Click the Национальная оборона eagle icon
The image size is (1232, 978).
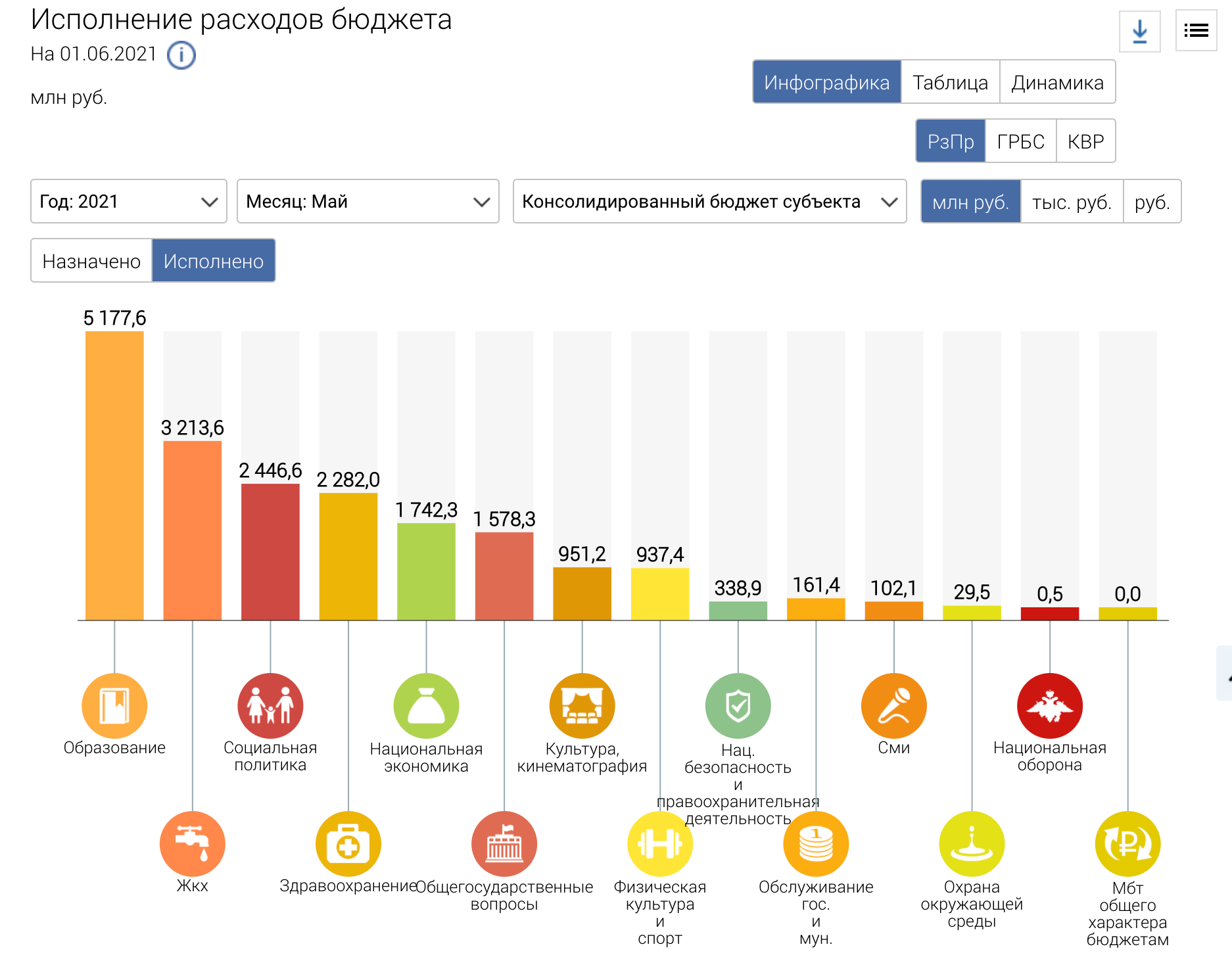[1050, 706]
